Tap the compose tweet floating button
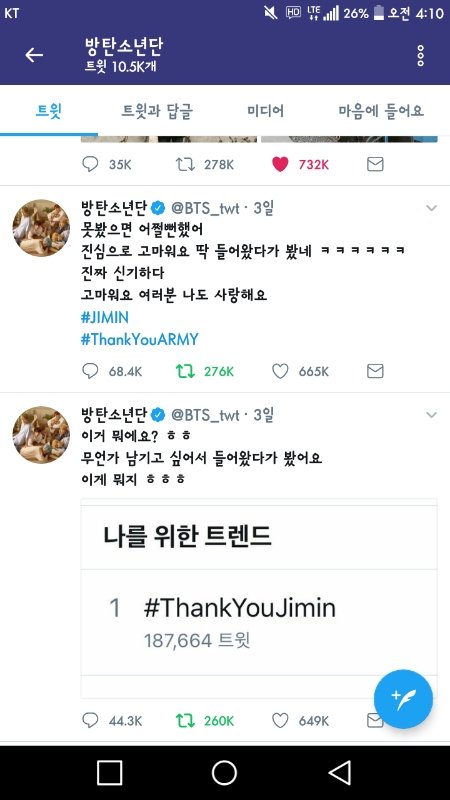This screenshot has width=450, height=800. [x=403, y=699]
